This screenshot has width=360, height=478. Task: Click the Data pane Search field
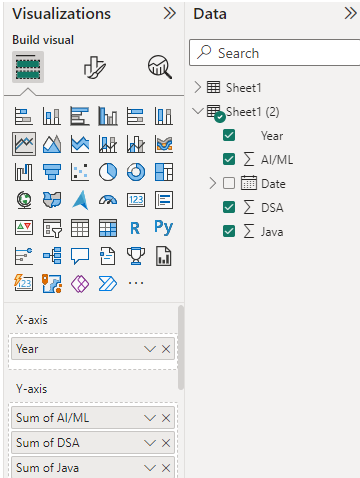(275, 53)
